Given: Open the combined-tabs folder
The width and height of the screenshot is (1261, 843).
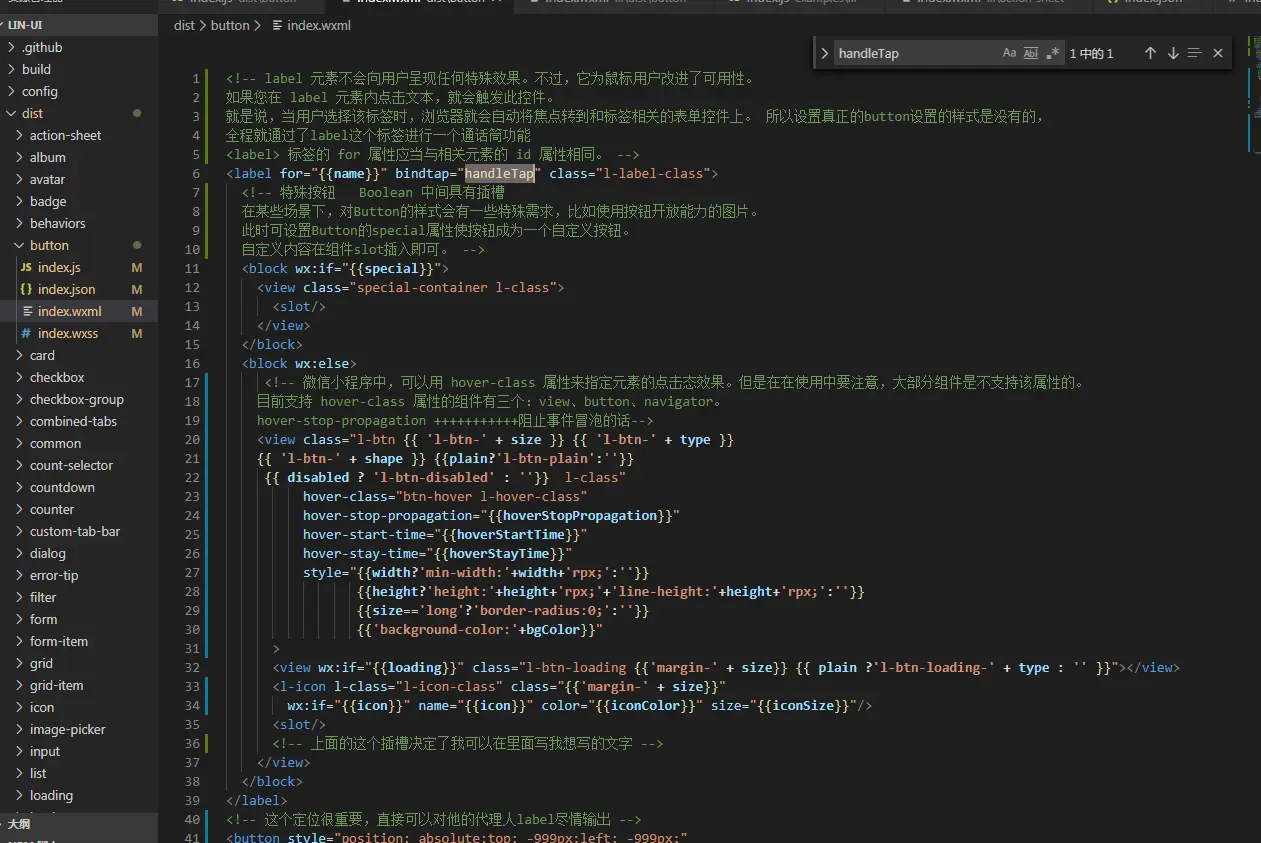Looking at the screenshot, I should click(79, 421).
